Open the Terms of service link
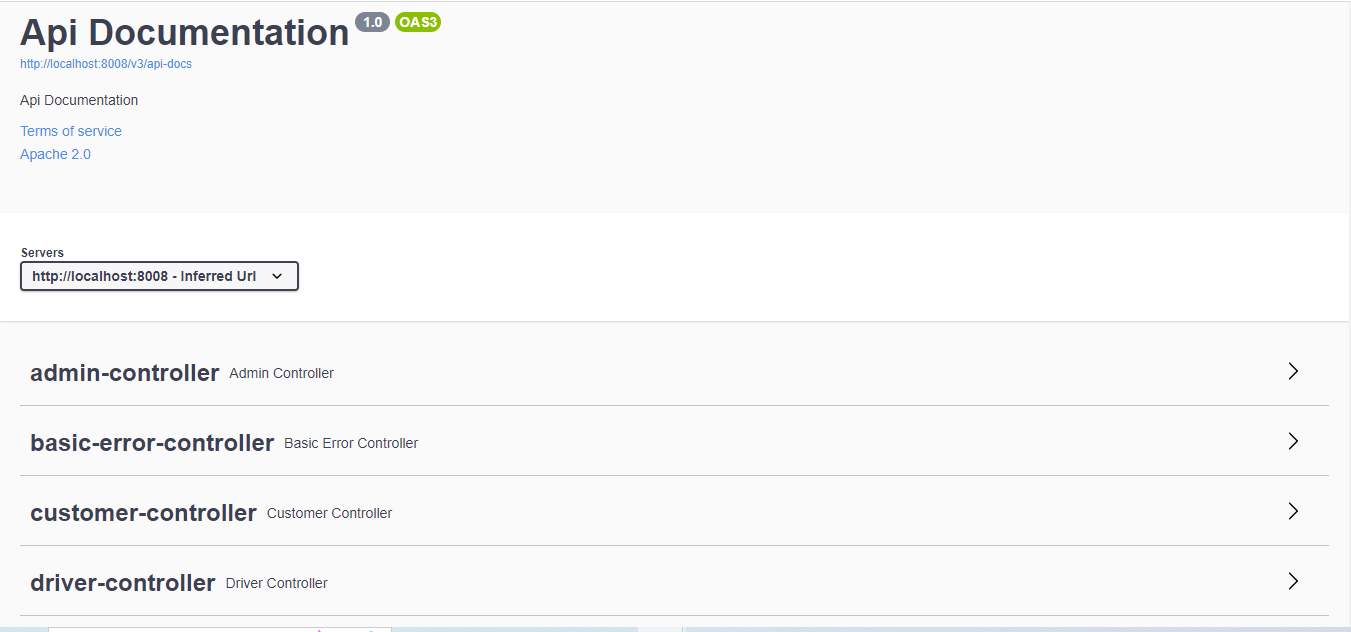Image resolution: width=1351 pixels, height=632 pixels. pyautogui.click(x=71, y=131)
